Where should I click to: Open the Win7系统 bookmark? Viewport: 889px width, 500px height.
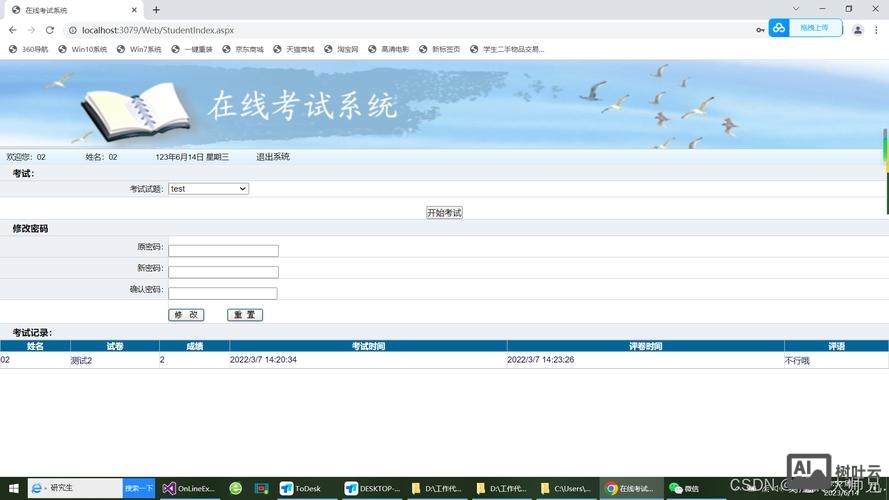coord(139,49)
